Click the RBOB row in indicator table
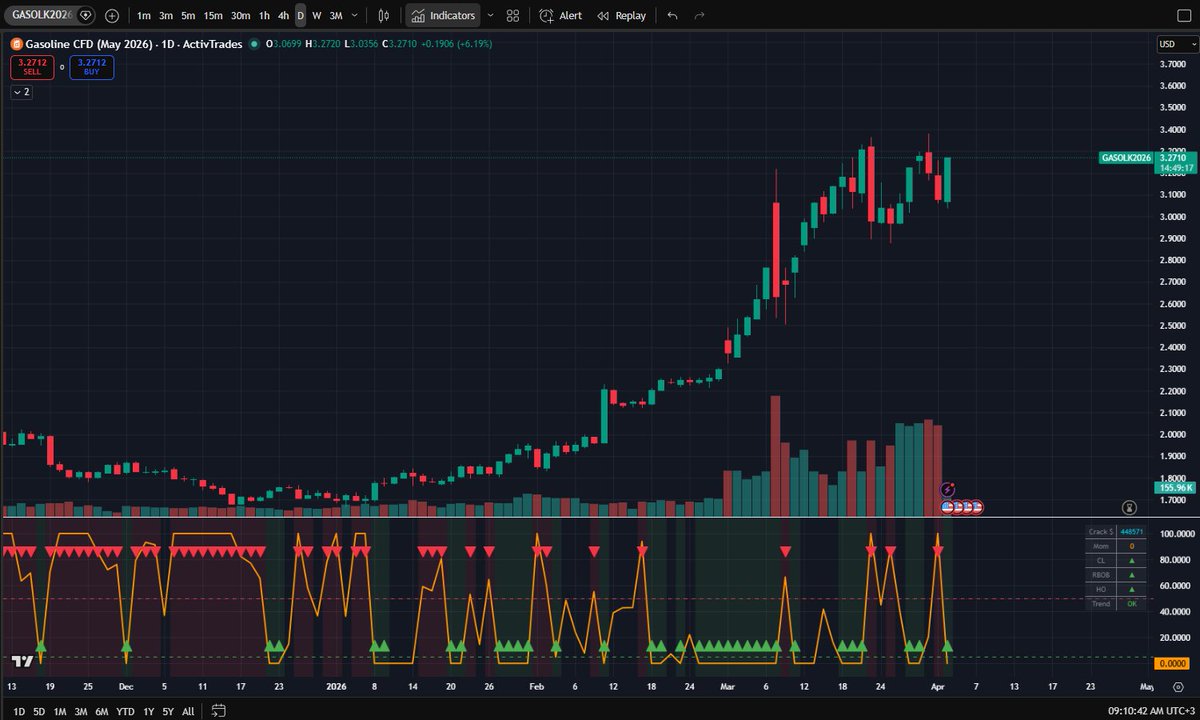This screenshot has height=720, width=1200. [1115, 575]
